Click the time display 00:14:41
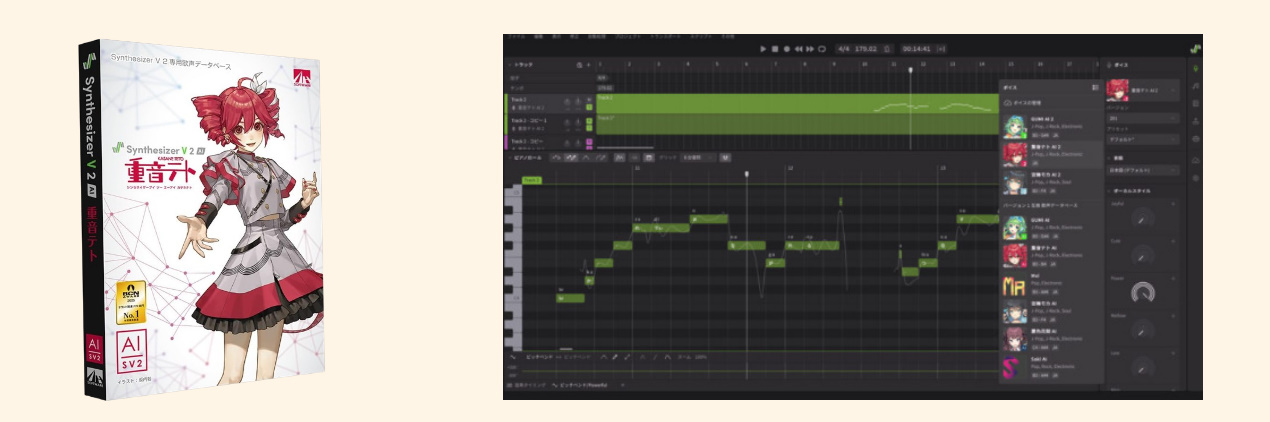This screenshot has height=422, width=1270. pos(916,48)
